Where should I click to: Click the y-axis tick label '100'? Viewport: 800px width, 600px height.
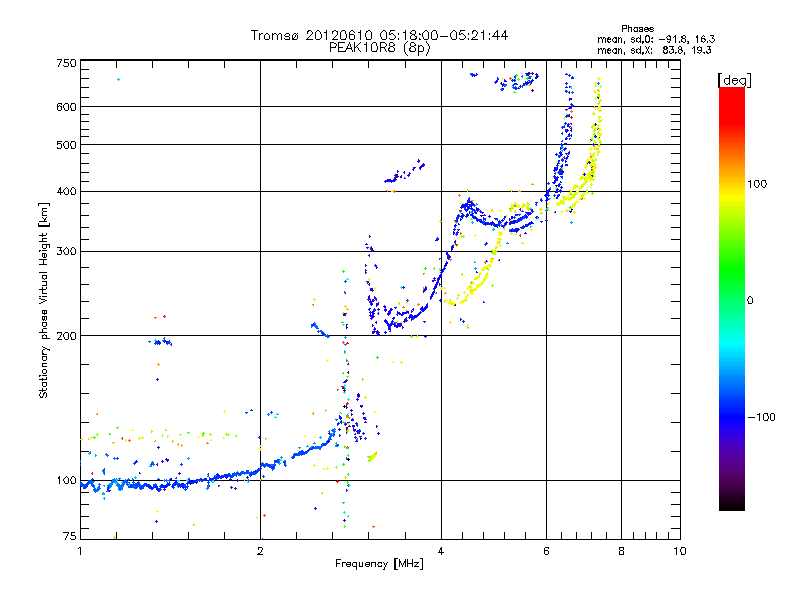point(66,480)
